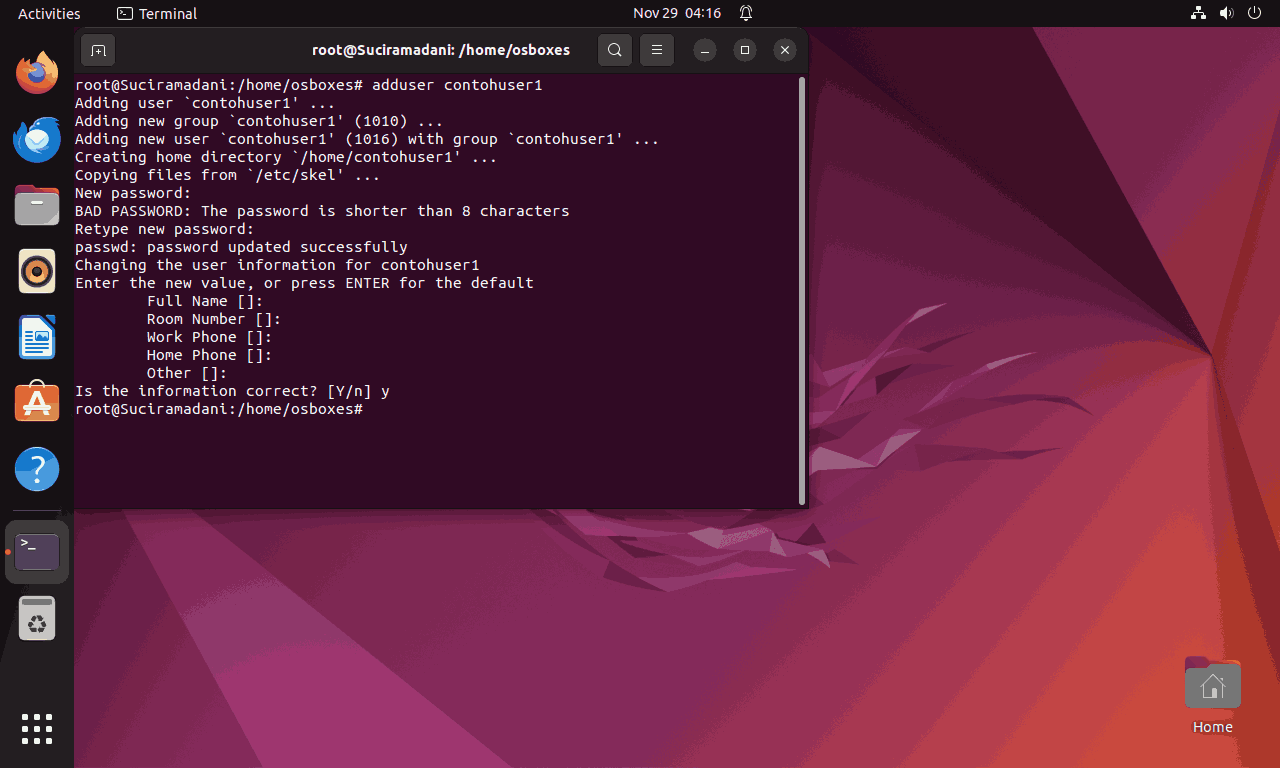Click the terminal vertical scrollbar
The width and height of the screenshot is (1280, 768).
coord(802,291)
